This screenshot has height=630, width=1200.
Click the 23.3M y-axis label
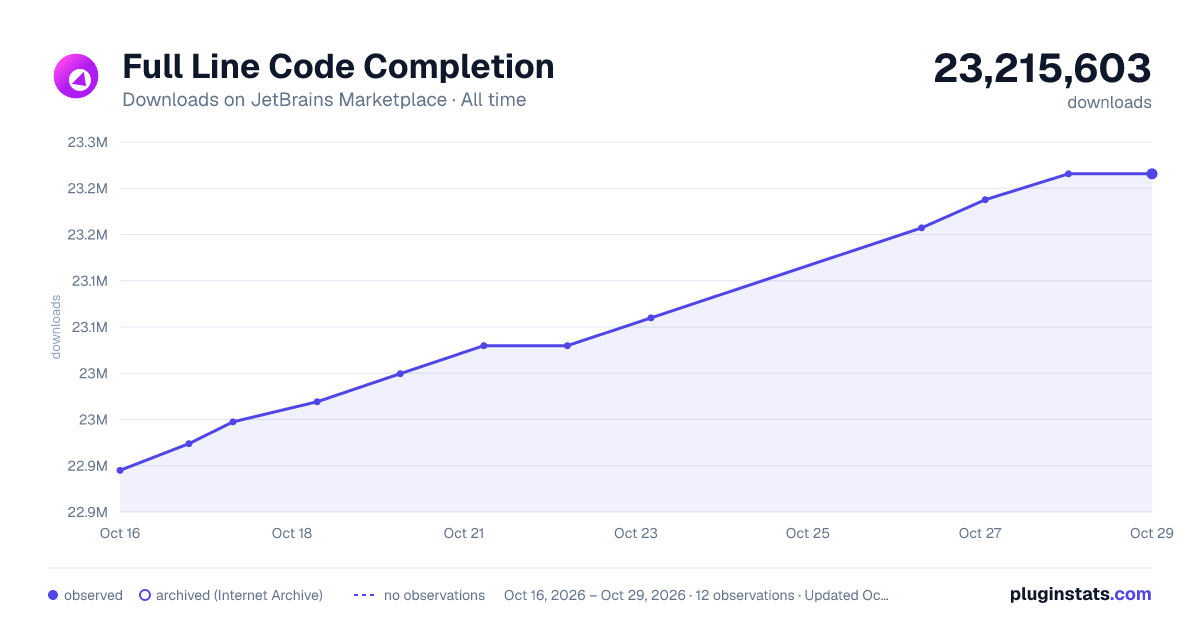(x=87, y=142)
